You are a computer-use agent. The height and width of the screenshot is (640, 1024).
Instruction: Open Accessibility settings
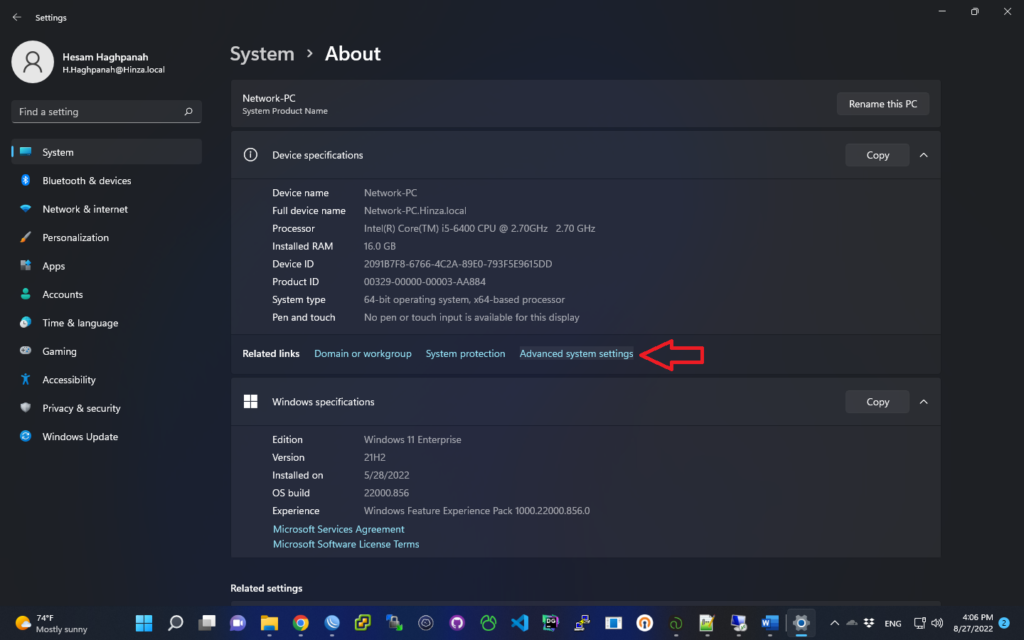(69, 380)
